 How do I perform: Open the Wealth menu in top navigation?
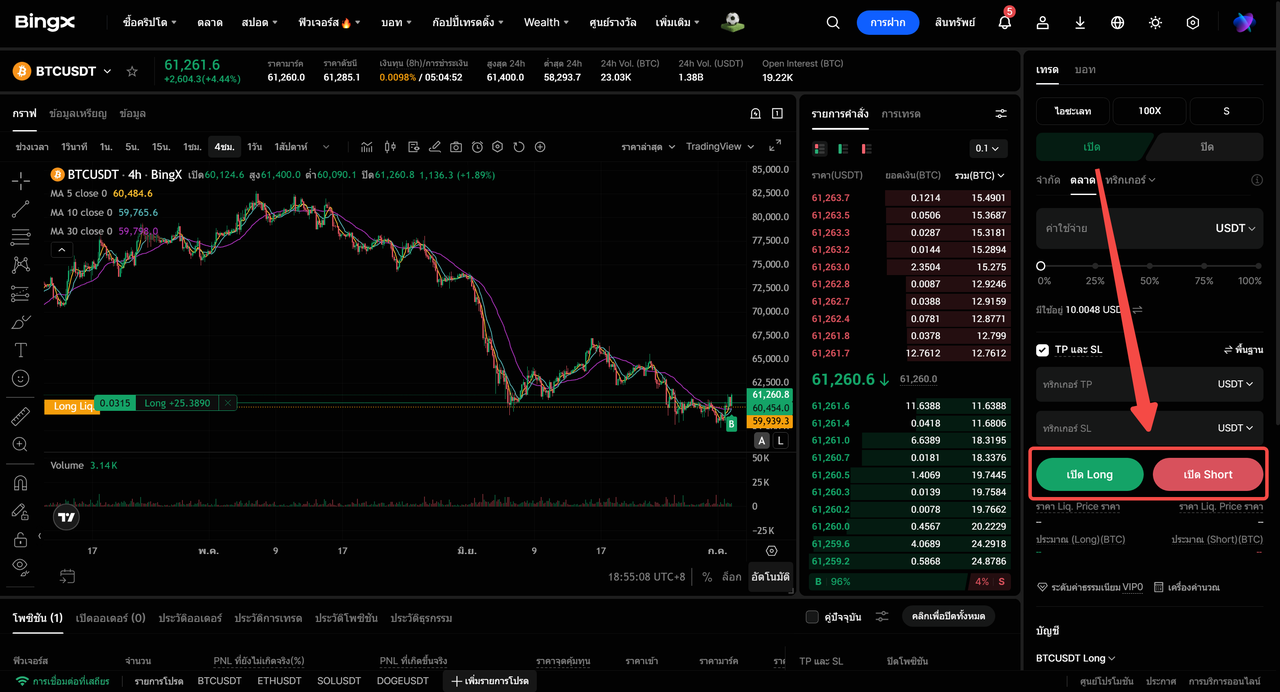(x=546, y=22)
